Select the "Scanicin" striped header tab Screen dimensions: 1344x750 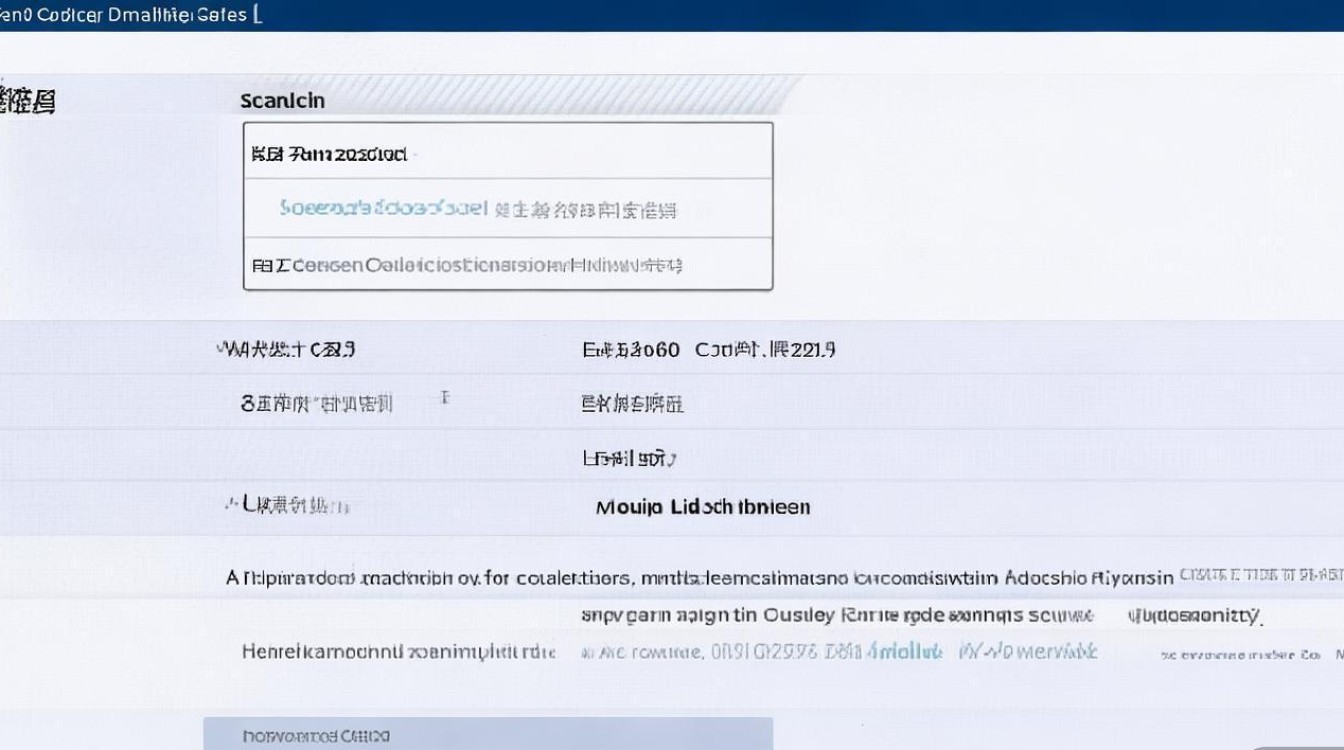pyautogui.click(x=283, y=101)
